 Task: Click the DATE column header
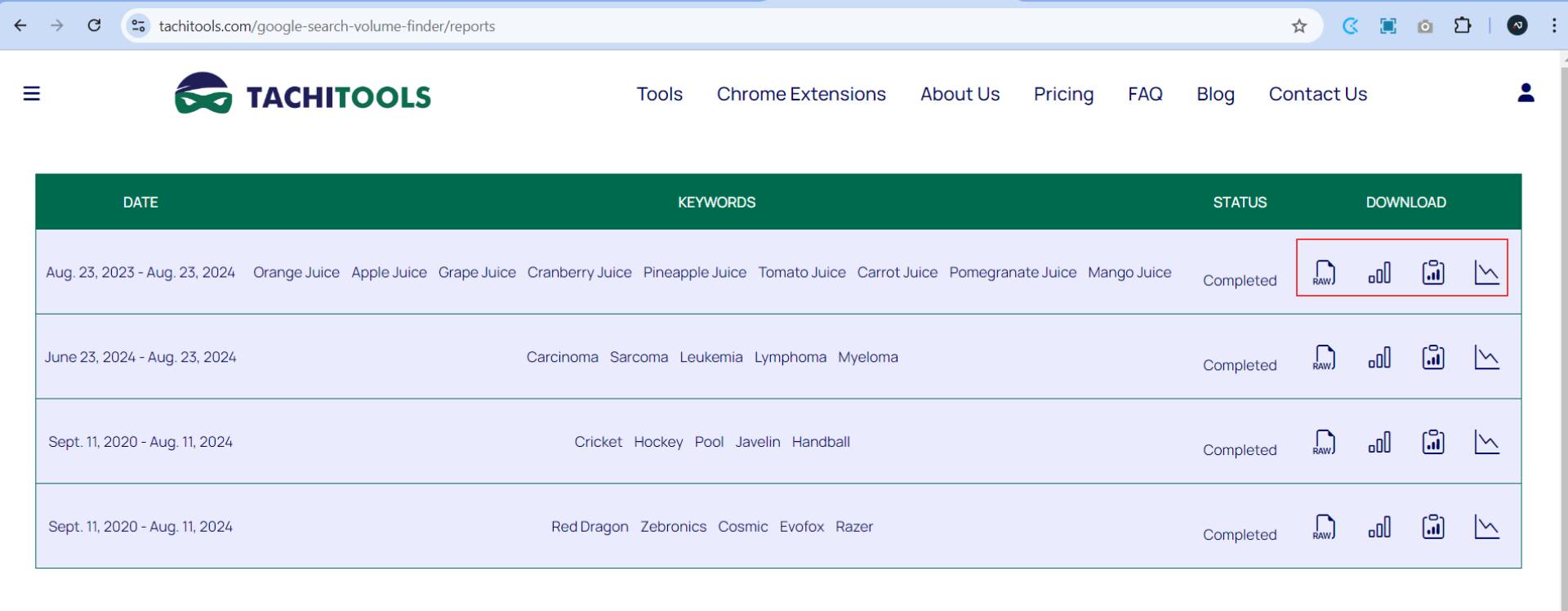(x=140, y=203)
